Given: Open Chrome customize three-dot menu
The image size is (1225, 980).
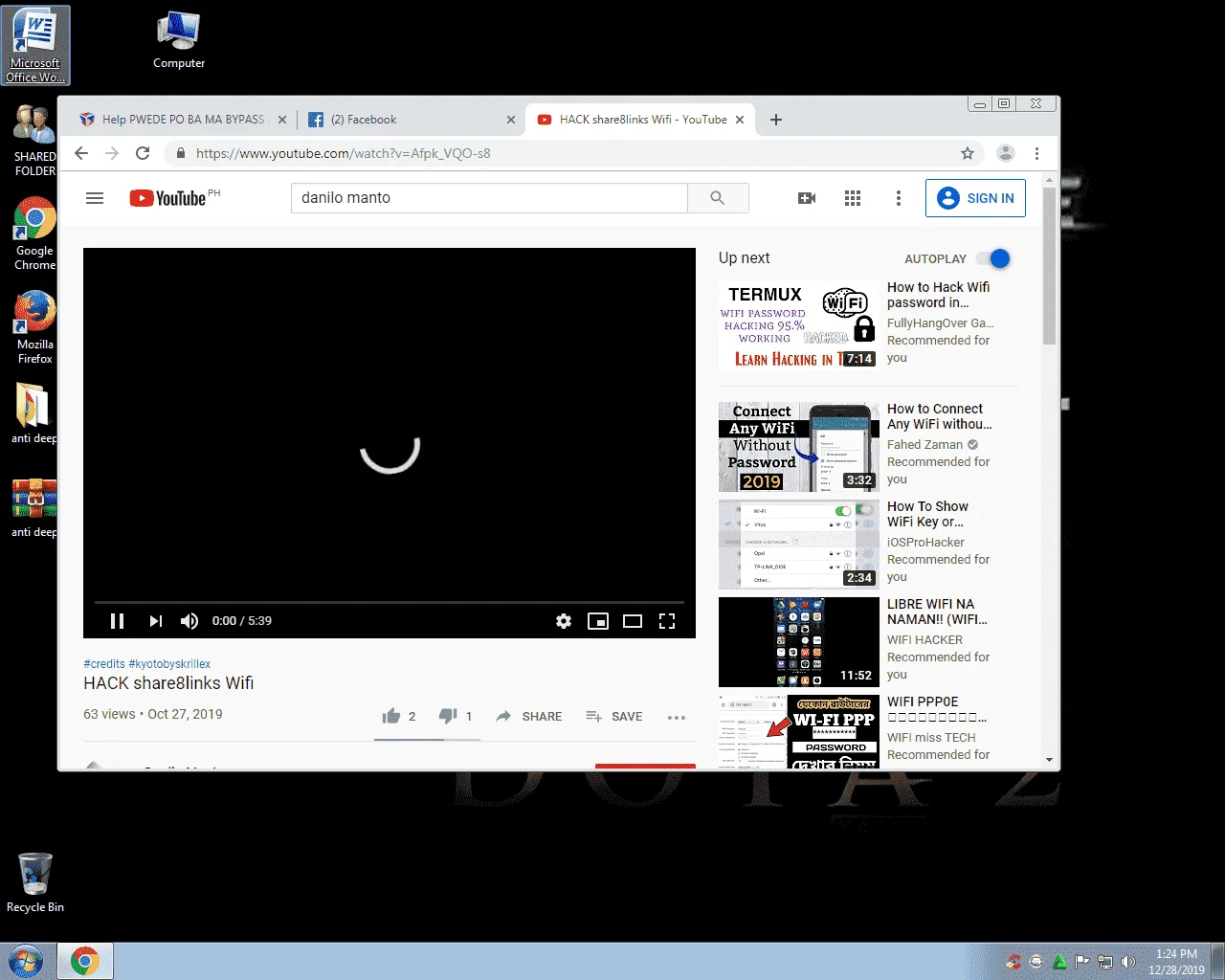Looking at the screenshot, I should [1036, 153].
